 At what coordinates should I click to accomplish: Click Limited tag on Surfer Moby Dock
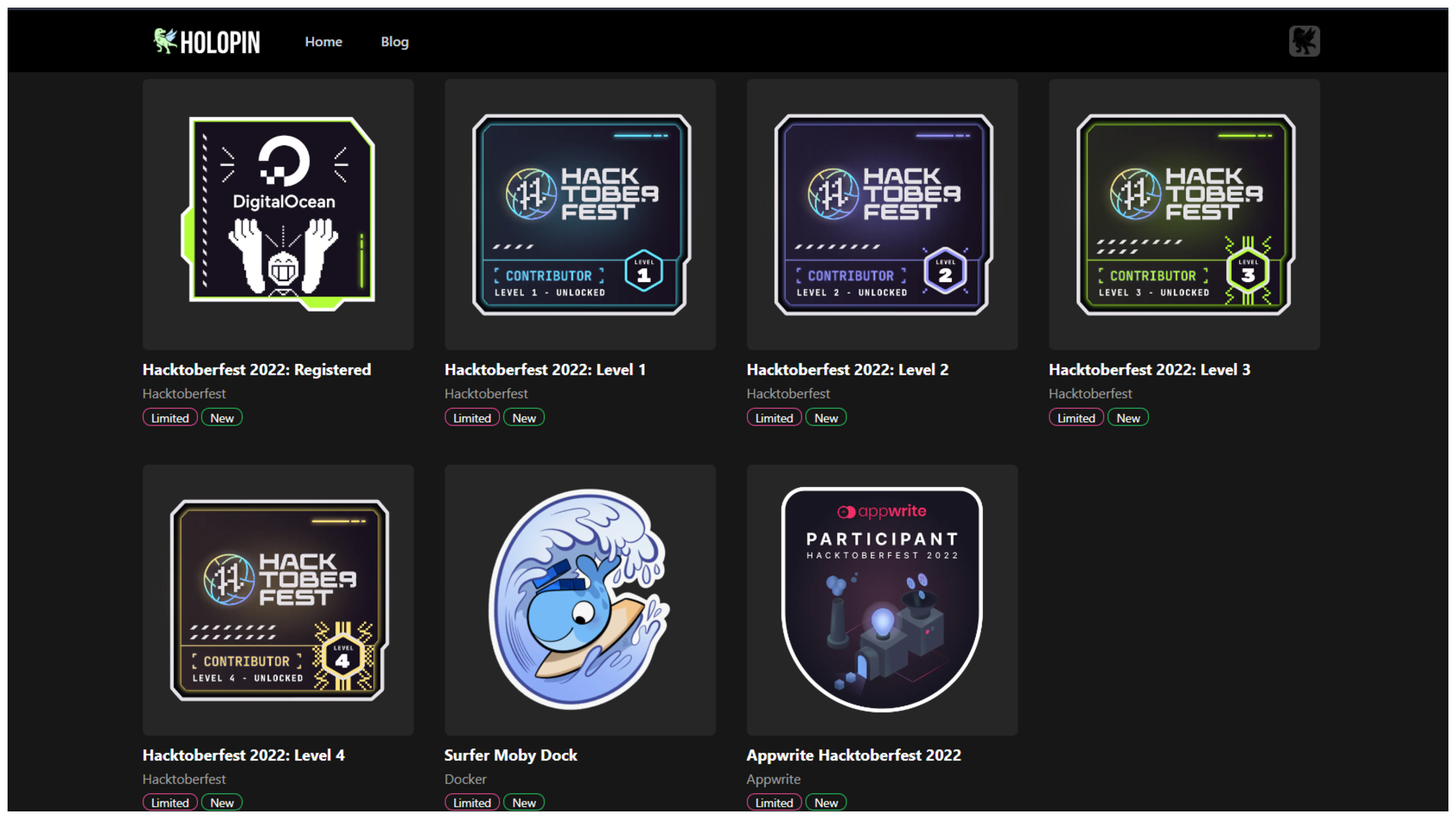point(472,802)
